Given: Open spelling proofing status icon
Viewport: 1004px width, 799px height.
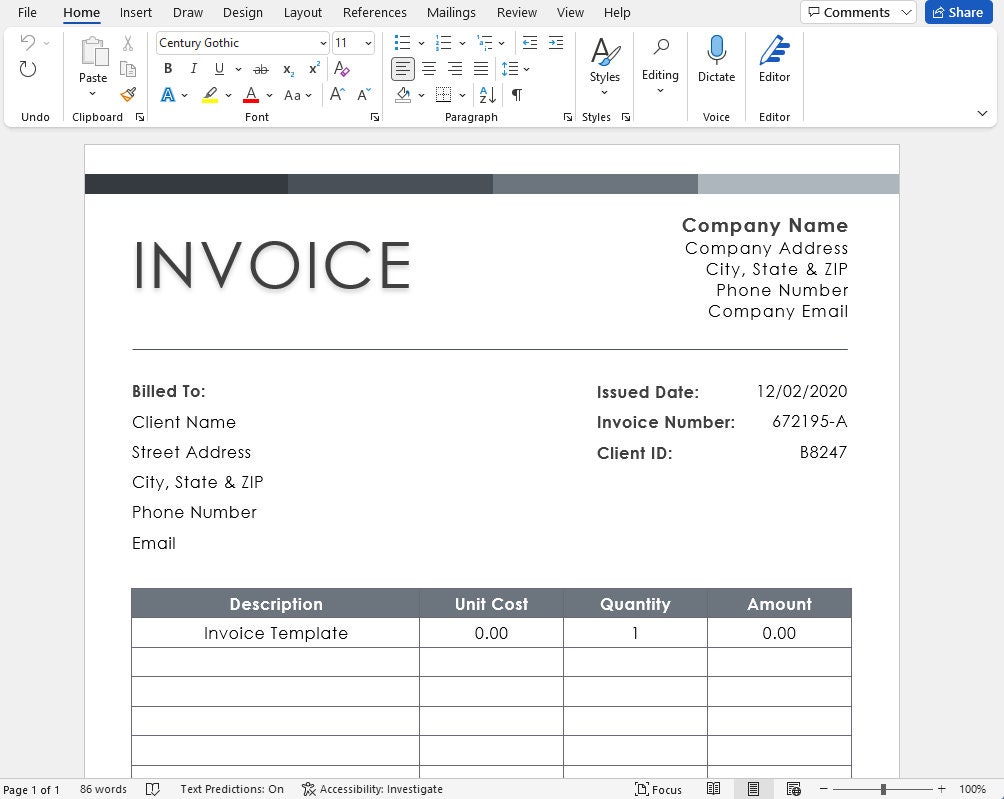Looking at the screenshot, I should [152, 789].
